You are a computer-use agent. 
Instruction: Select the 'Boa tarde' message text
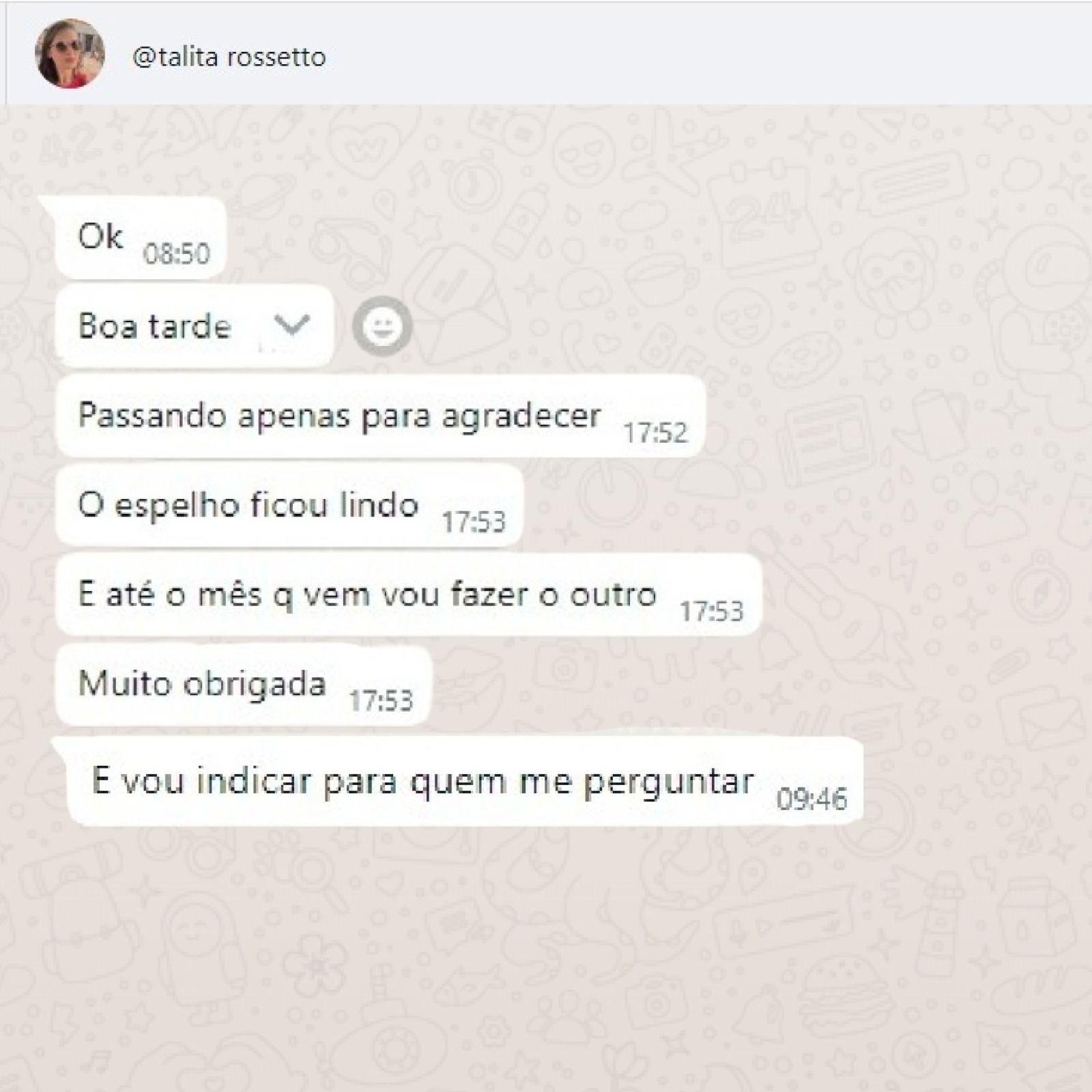point(155,326)
